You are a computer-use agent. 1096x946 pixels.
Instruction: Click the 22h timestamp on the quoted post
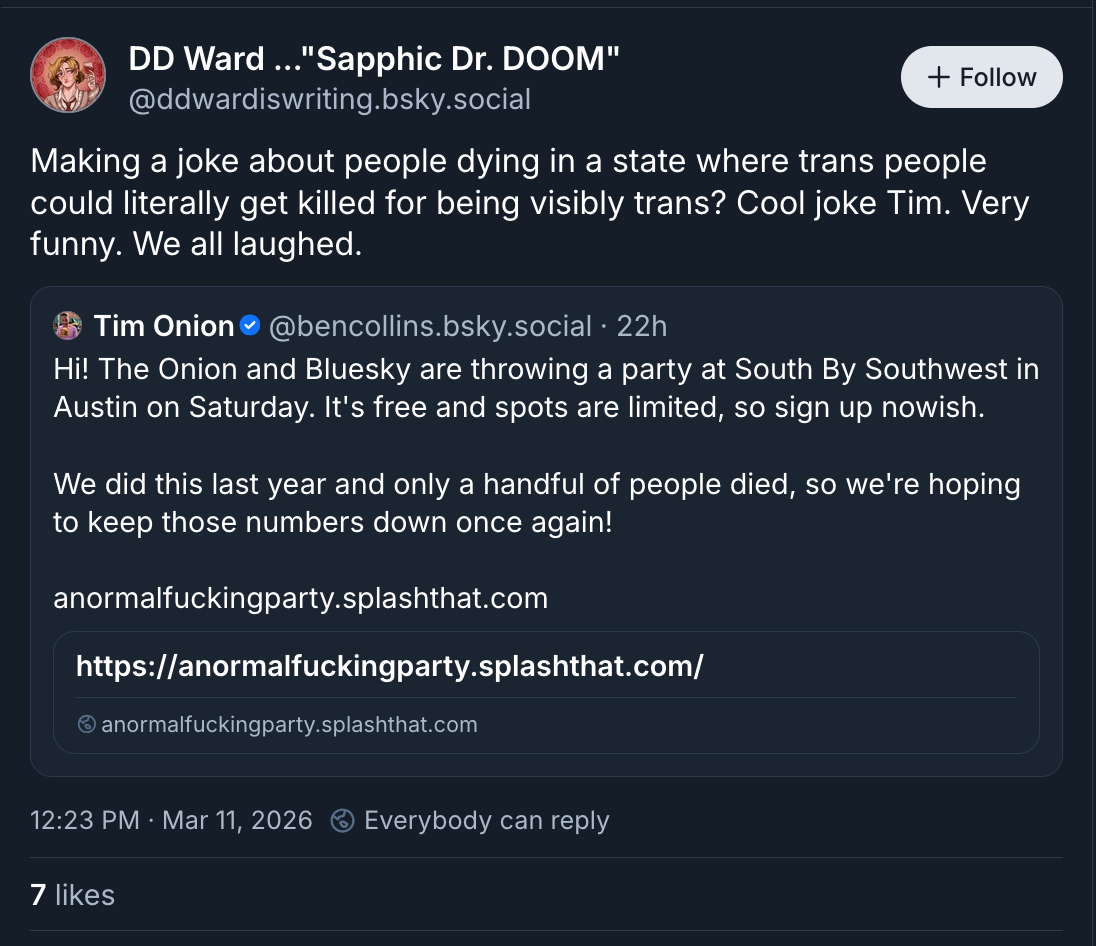[x=642, y=326]
